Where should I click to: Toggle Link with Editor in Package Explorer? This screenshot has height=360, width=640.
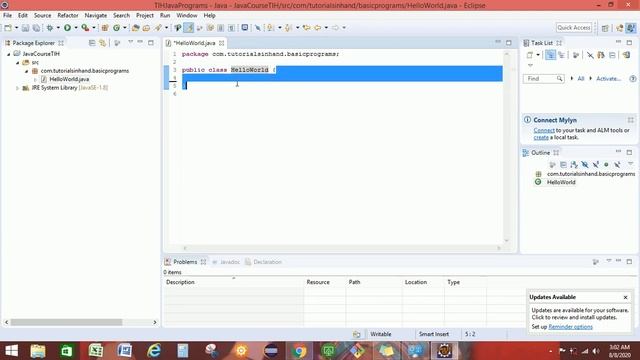click(x=102, y=43)
